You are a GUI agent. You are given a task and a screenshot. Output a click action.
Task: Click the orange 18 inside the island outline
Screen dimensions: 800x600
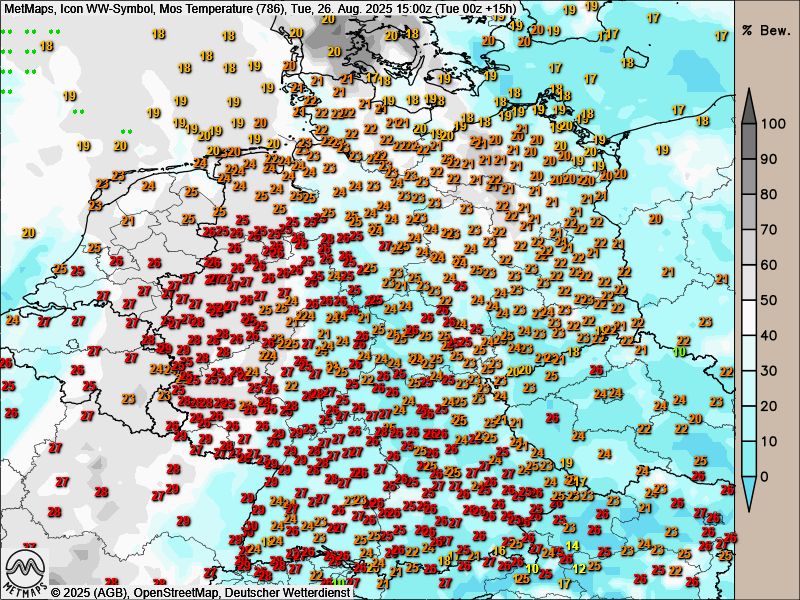coord(412,34)
